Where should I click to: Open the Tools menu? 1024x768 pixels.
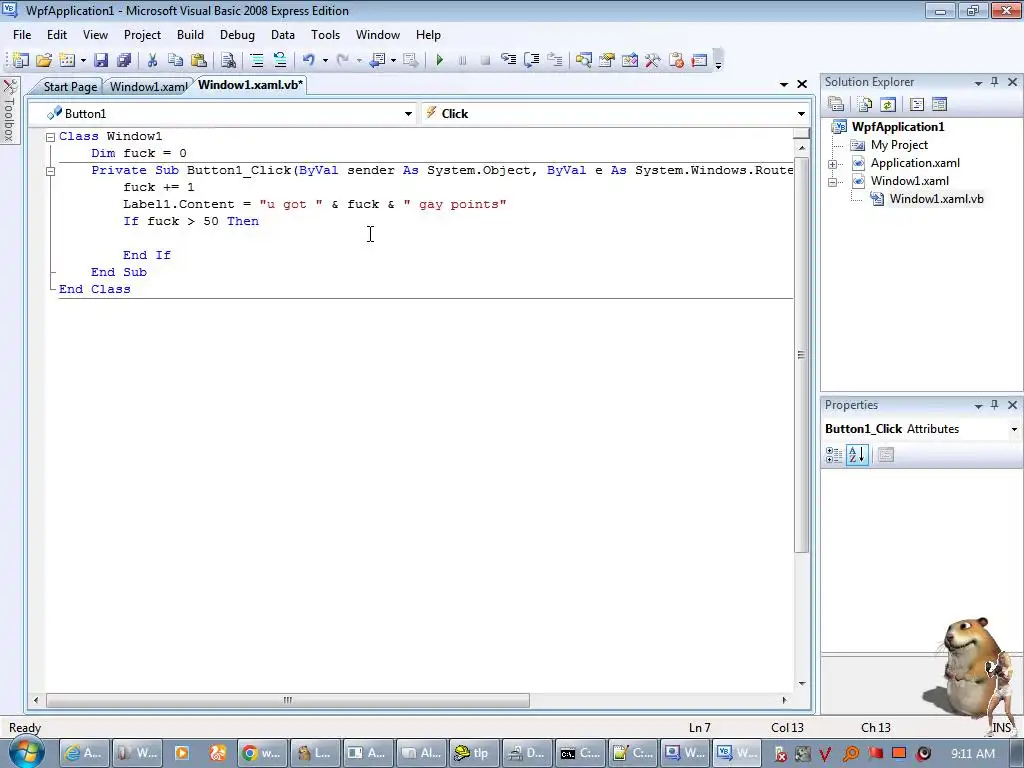point(325,35)
